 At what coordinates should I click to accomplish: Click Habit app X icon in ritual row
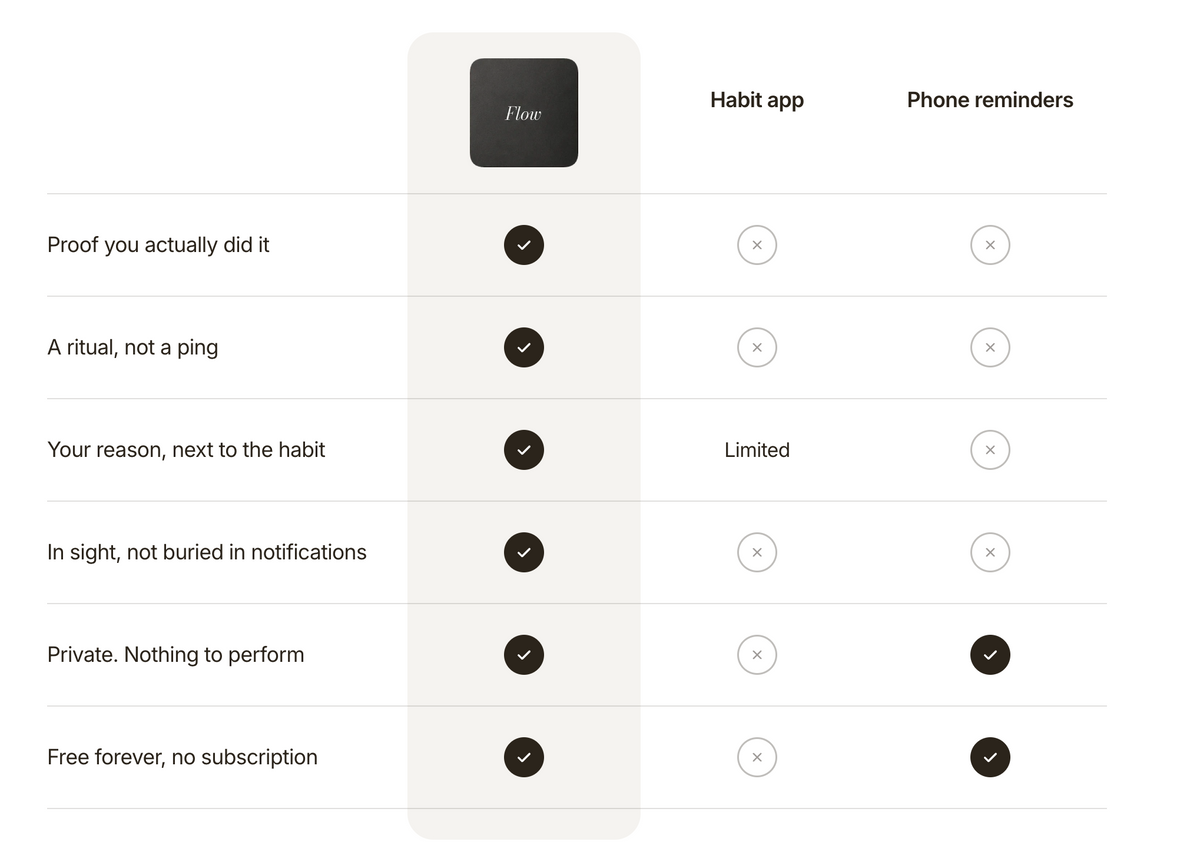coord(757,347)
